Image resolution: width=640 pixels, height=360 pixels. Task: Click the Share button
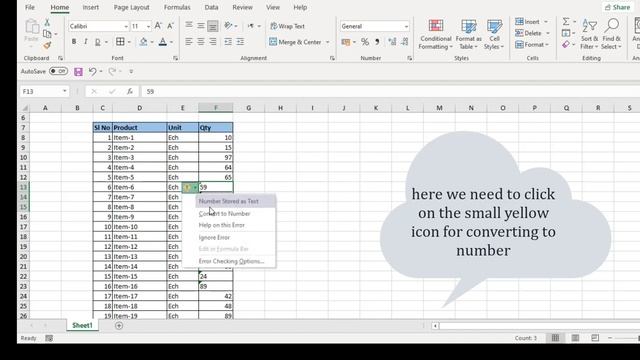pos(618,7)
